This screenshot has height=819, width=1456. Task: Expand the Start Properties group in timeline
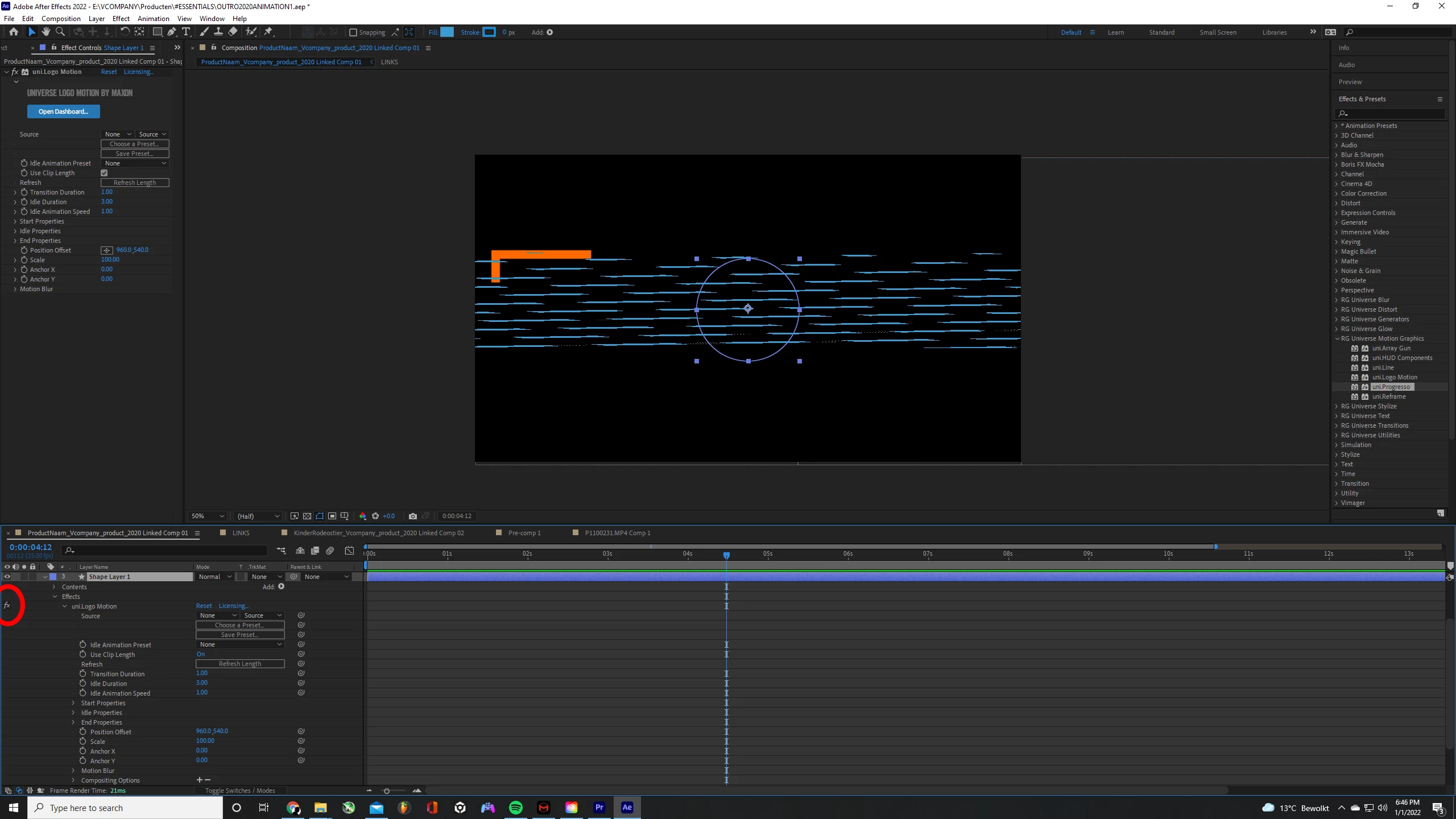73,703
